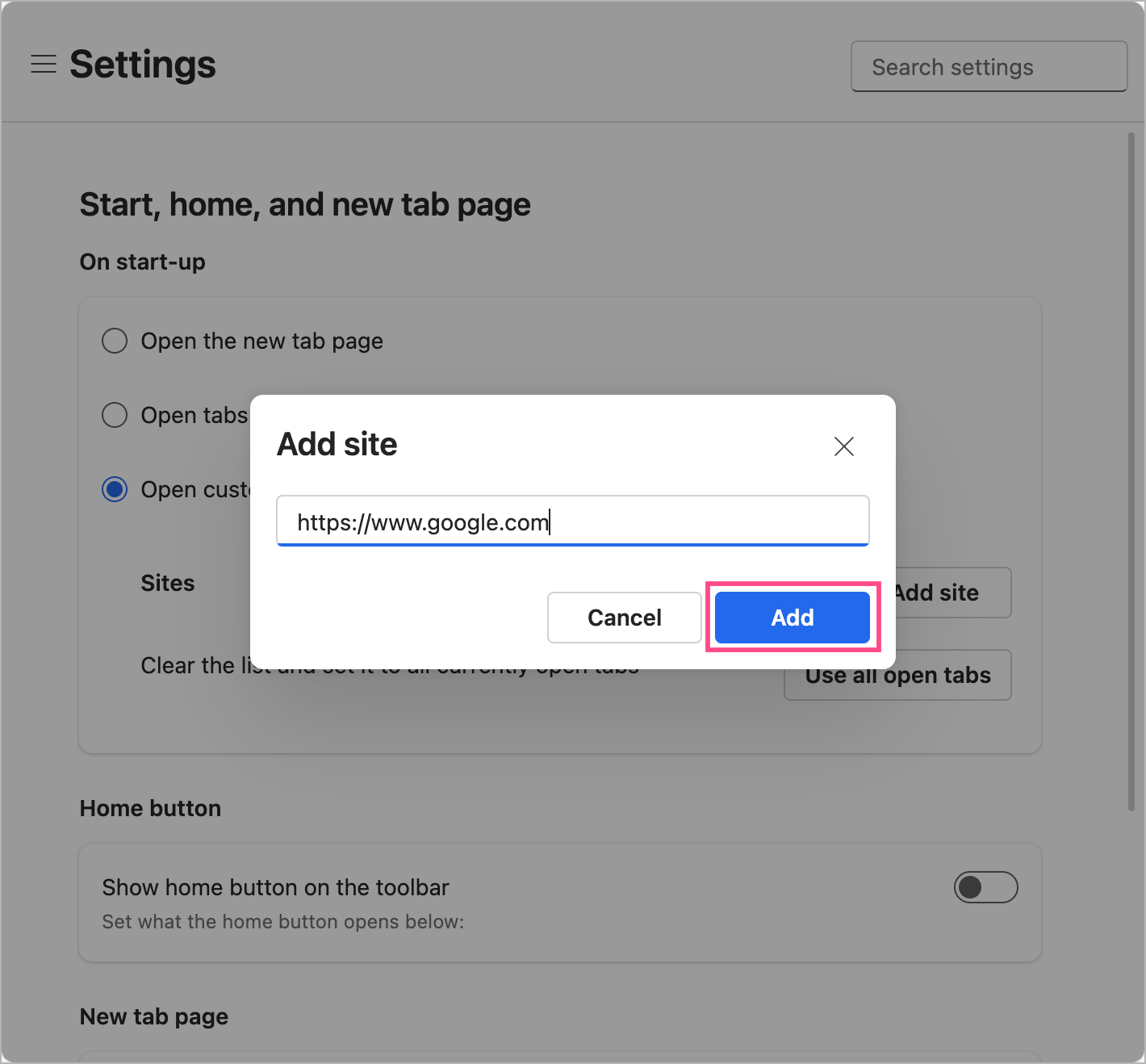Click the "New tab page" section heading
This screenshot has height=1064, width=1146.
pyautogui.click(x=154, y=1016)
